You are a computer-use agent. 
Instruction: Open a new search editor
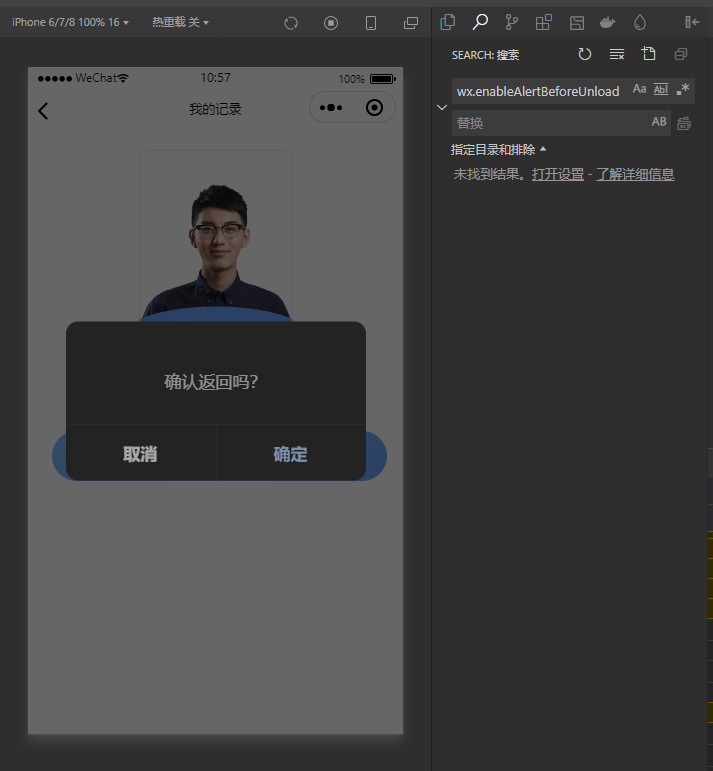pyautogui.click(x=649, y=54)
